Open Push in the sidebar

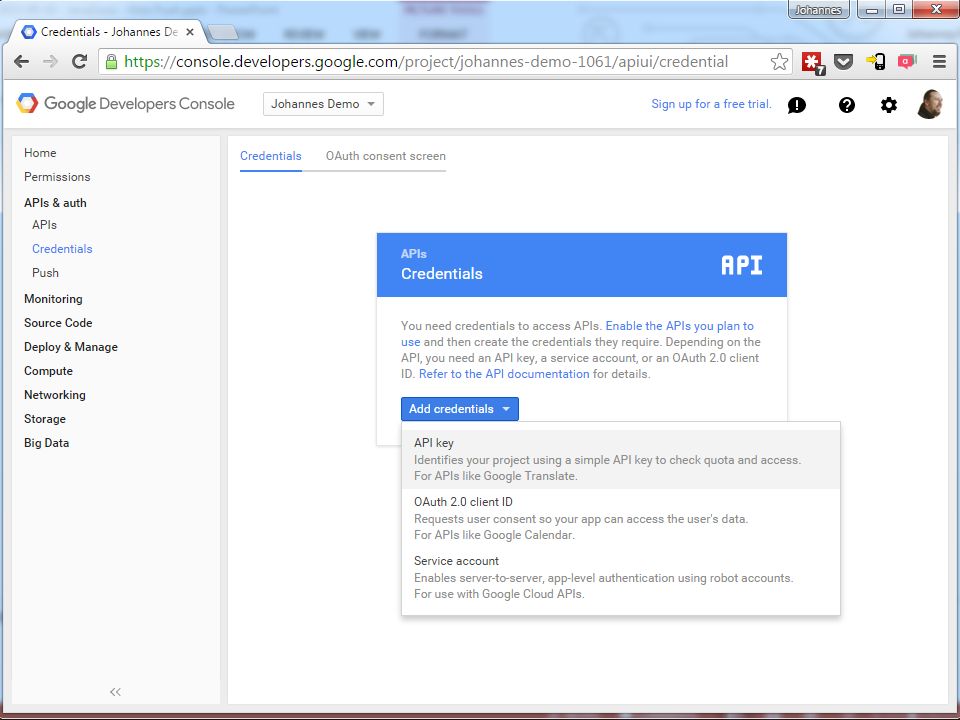45,272
